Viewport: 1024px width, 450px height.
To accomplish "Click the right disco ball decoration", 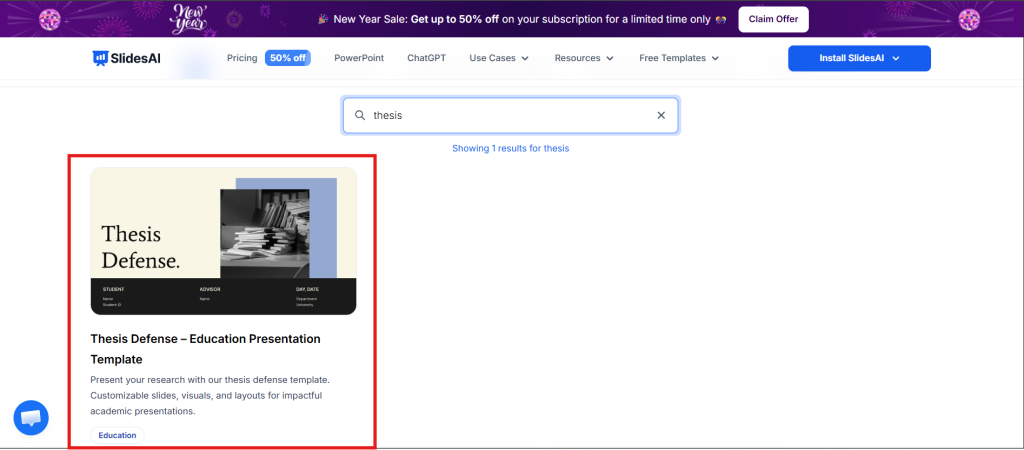I will 969,19.
